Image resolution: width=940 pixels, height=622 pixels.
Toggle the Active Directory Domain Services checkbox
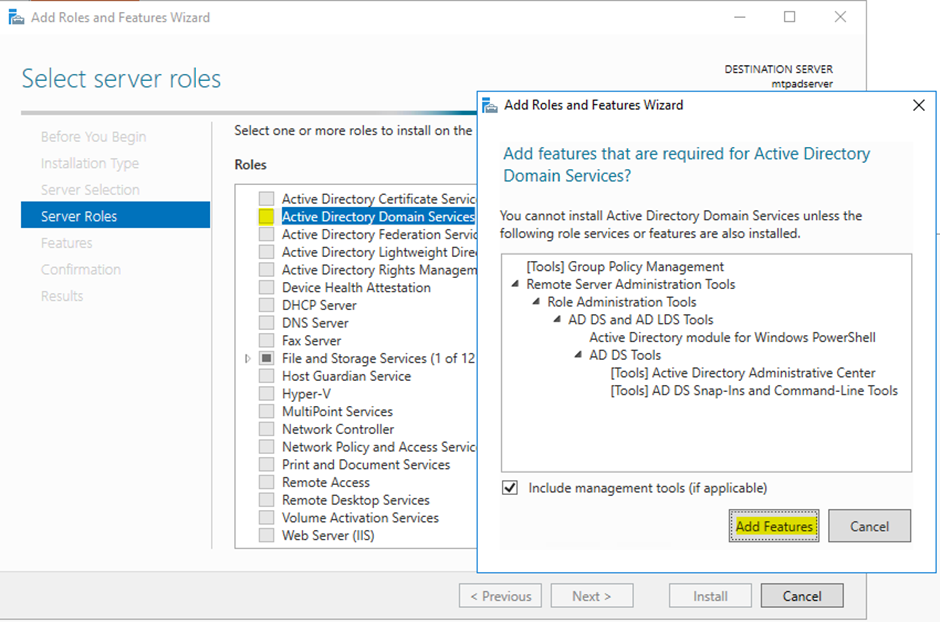pyautogui.click(x=266, y=216)
